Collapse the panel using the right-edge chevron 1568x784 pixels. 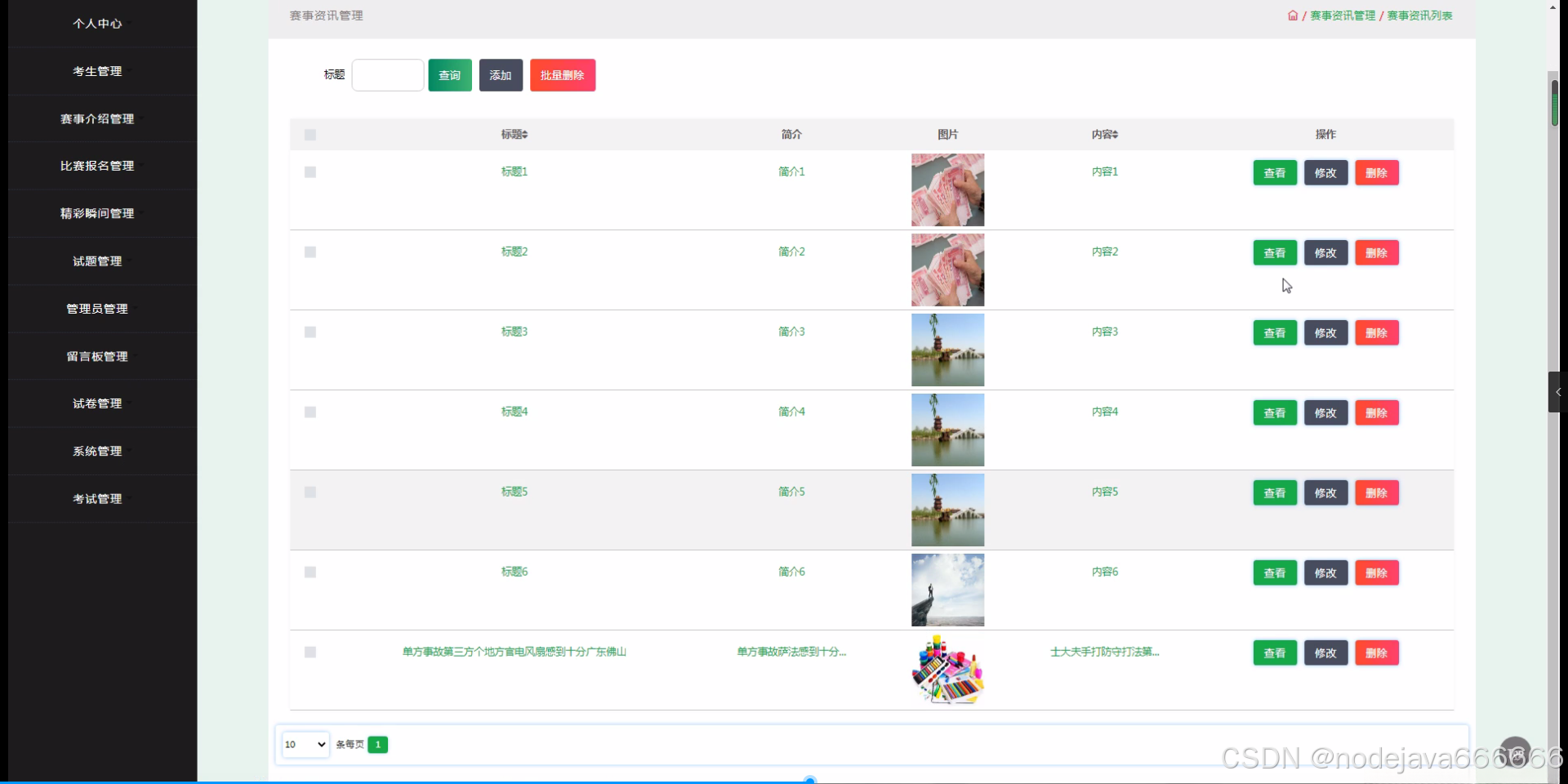click(x=1558, y=392)
